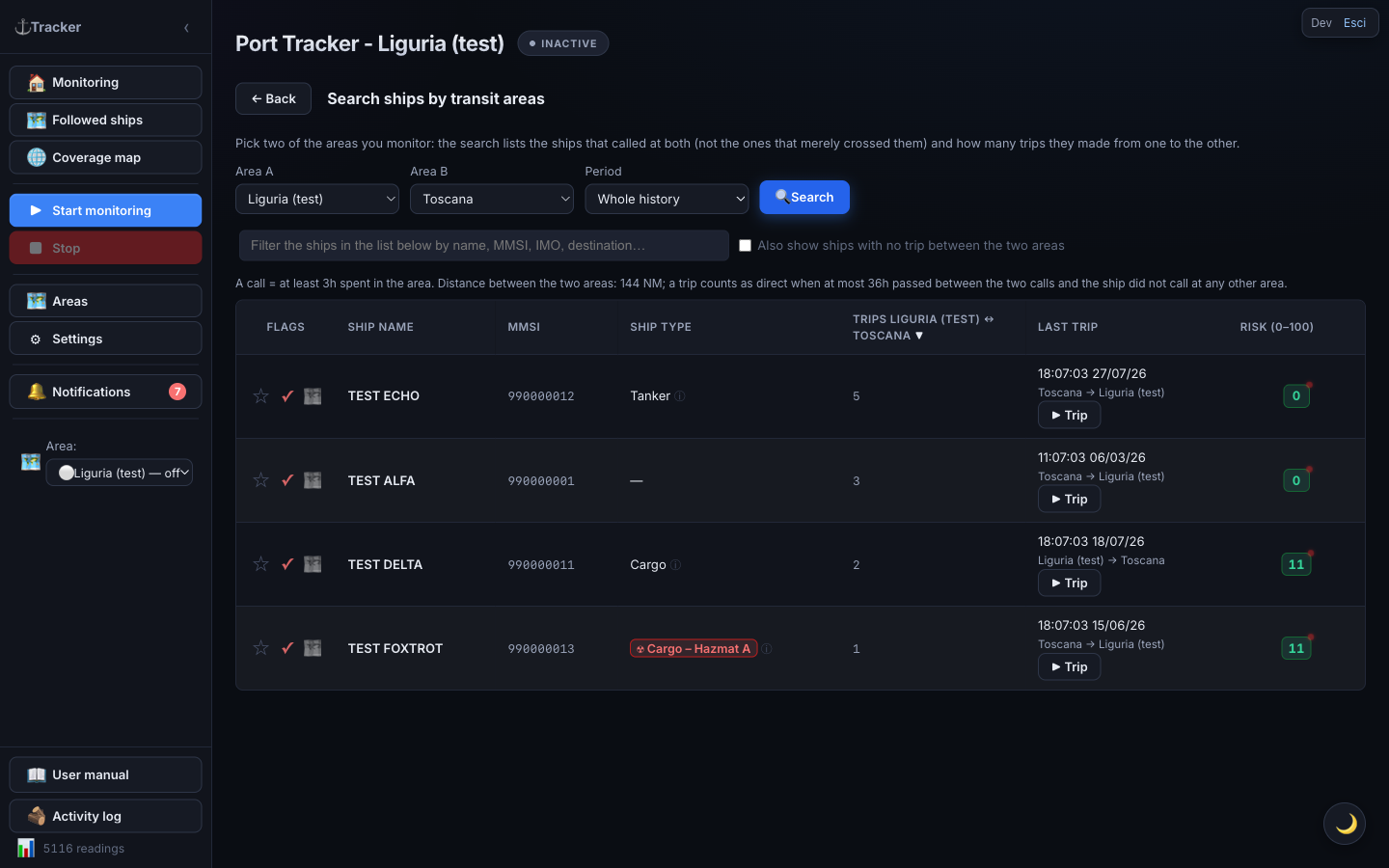Toggle the red checkmark for TEST ALFA

[x=287, y=480]
